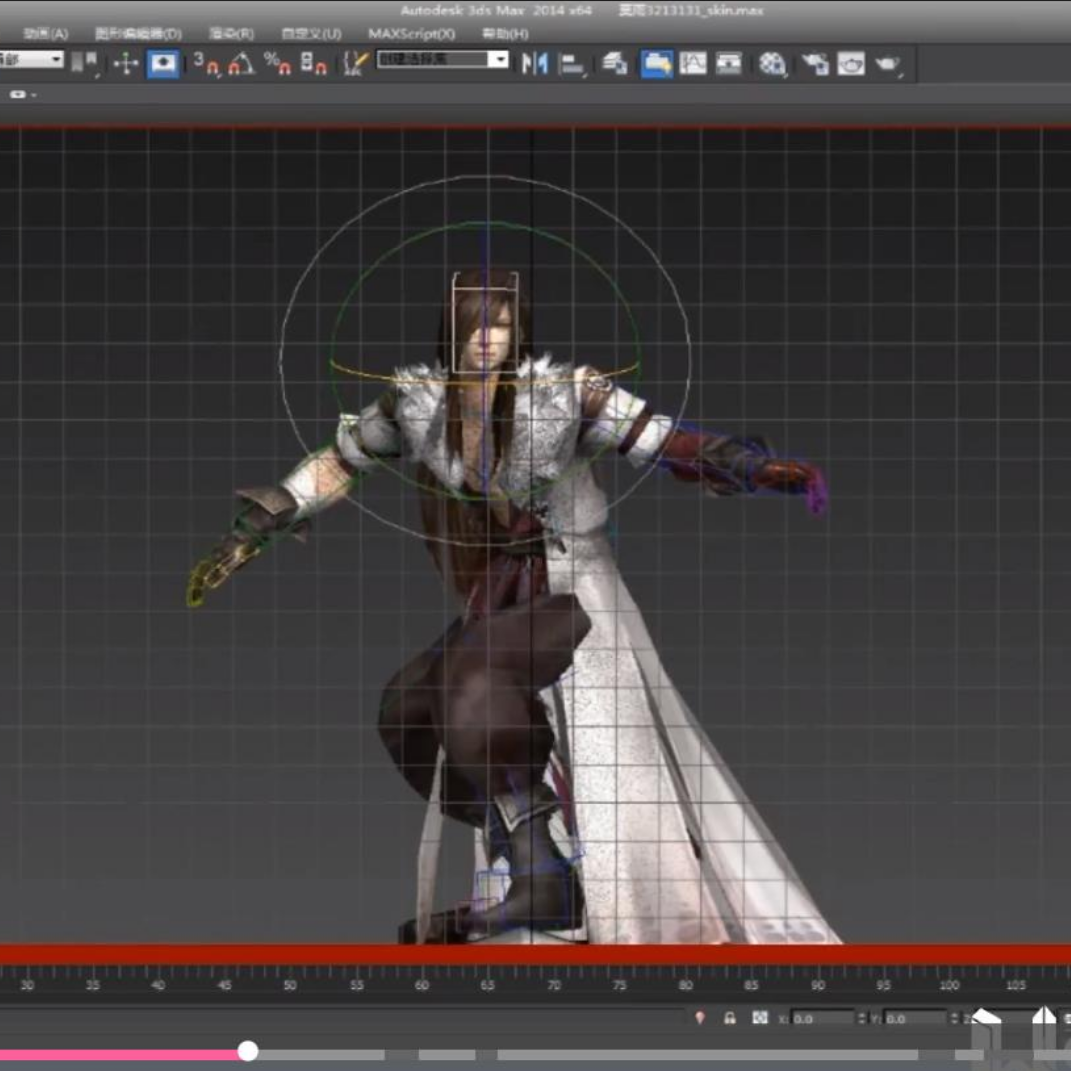Viewport: 1071px width, 1071px height.
Task: Click the X coordinate input field
Action: click(x=823, y=1018)
